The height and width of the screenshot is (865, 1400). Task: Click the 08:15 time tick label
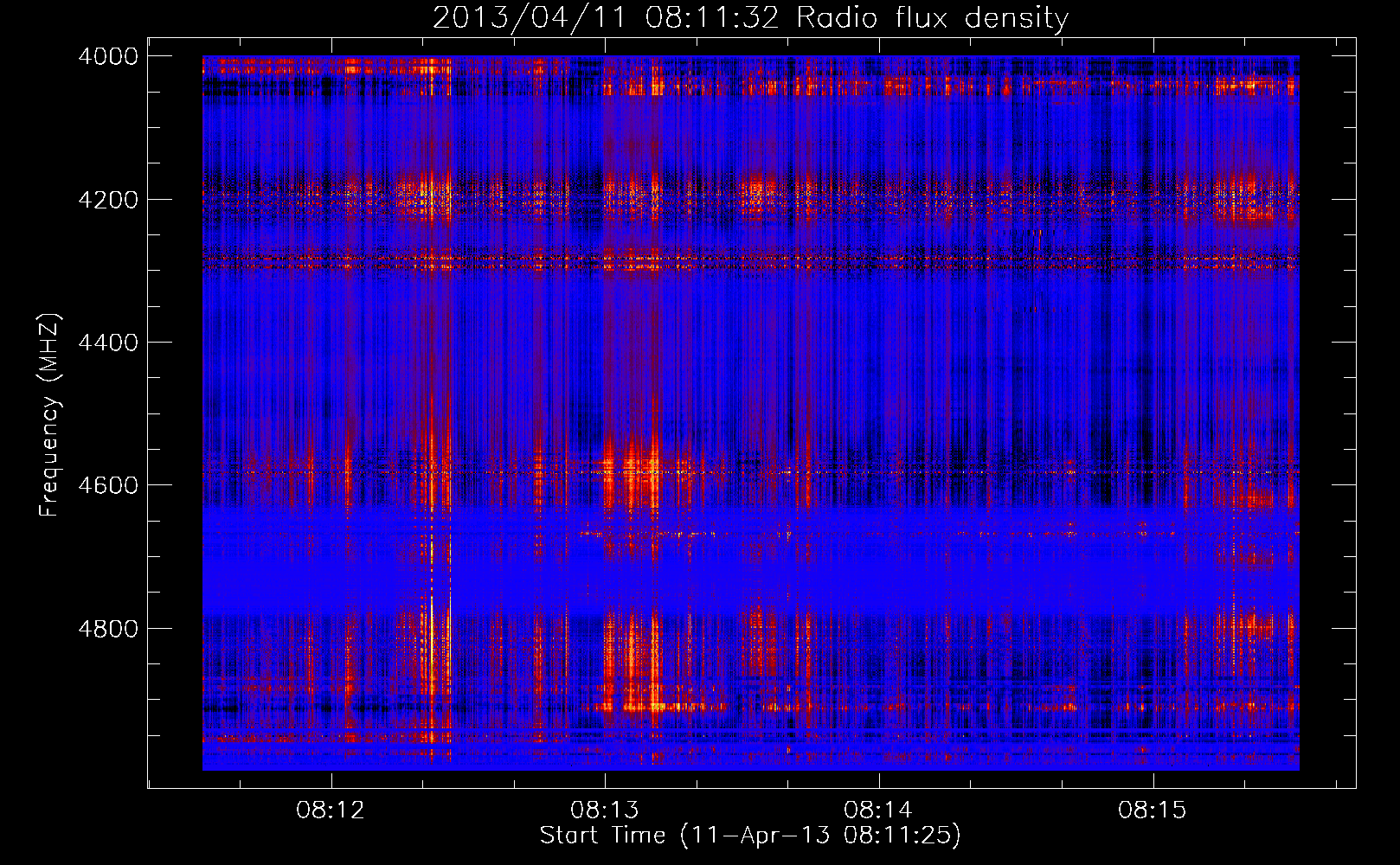pyautogui.click(x=1153, y=811)
